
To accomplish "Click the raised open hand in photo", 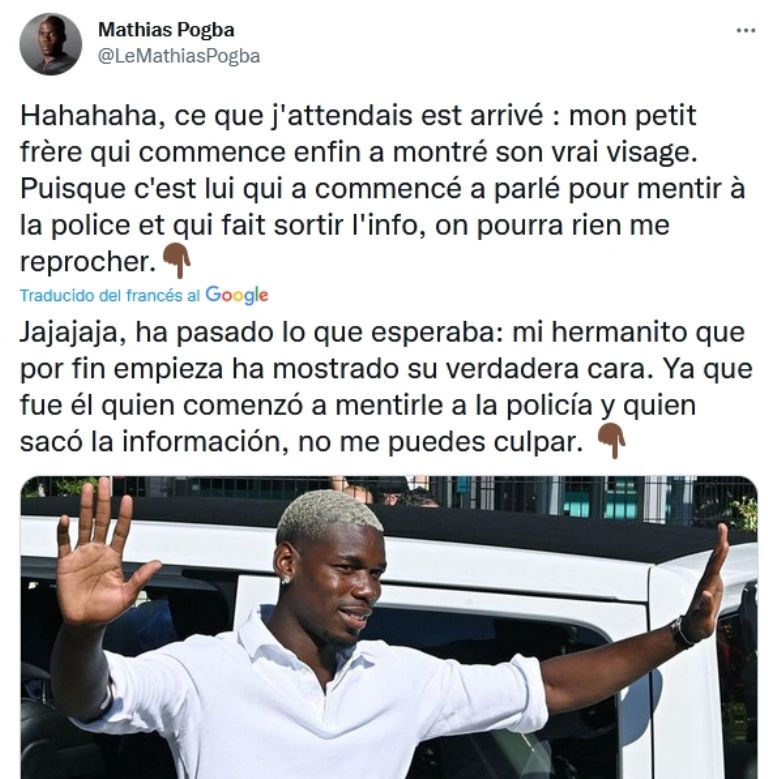I will pyautogui.click(x=99, y=549).
